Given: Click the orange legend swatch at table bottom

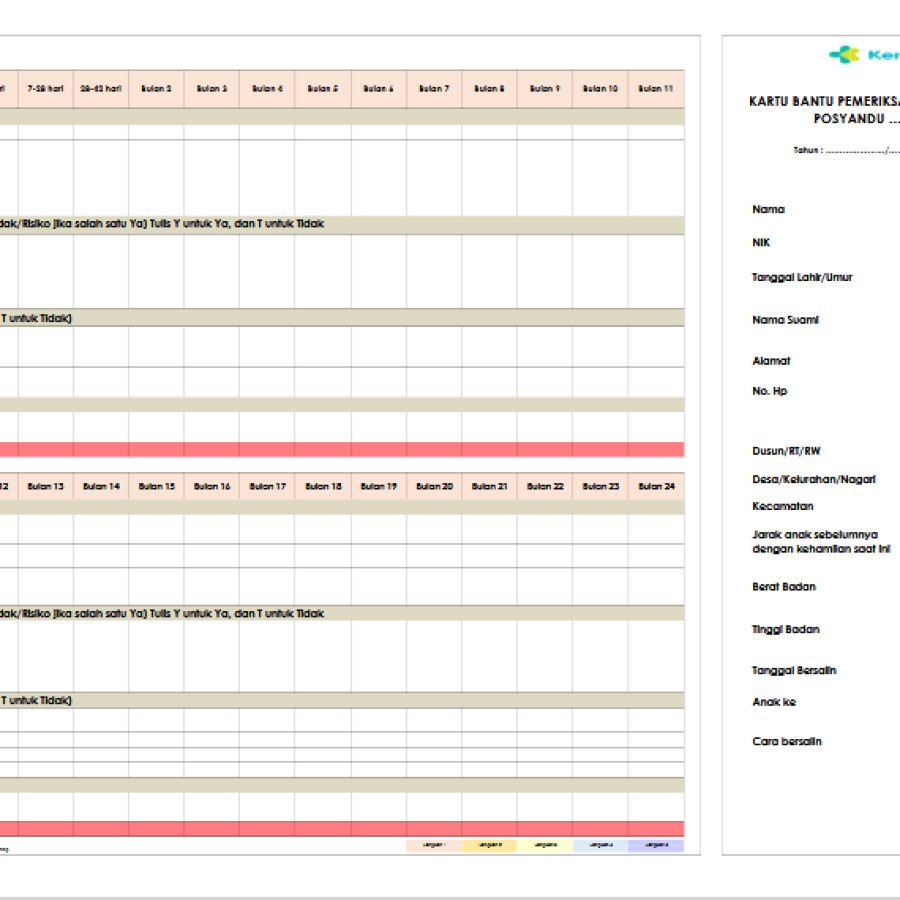Looking at the screenshot, I should [490, 845].
